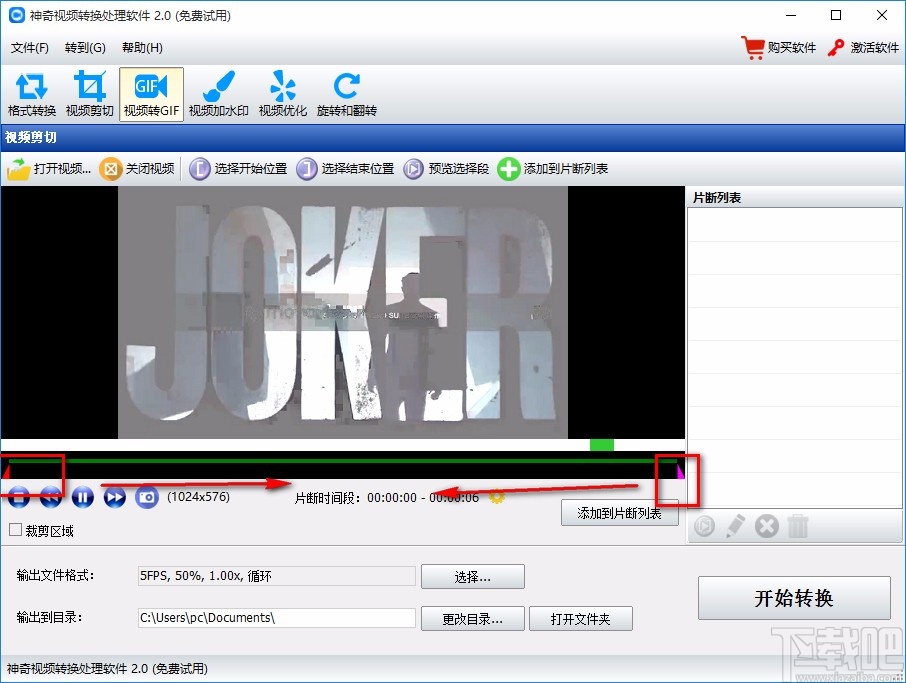The width and height of the screenshot is (906, 683).
Task: Rewind the video
Action: point(51,497)
